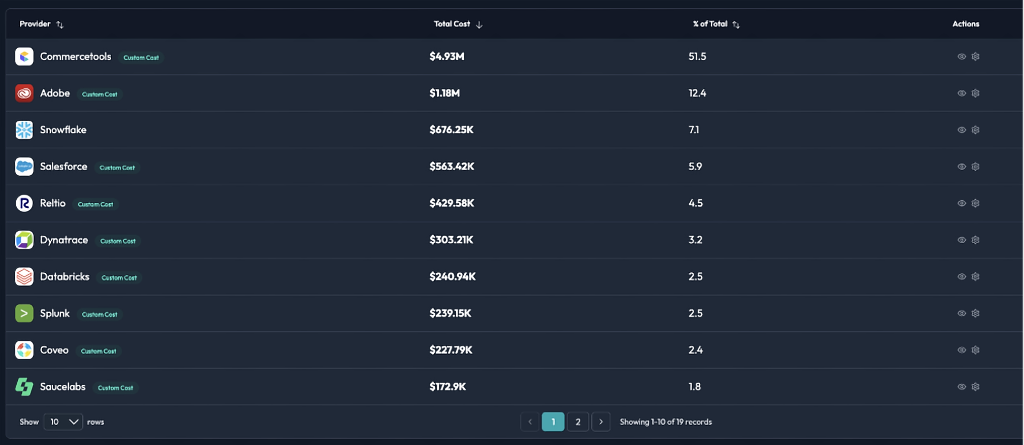1024x445 pixels.
Task: Click Custom Cost badge beside Dynatrace
Action: click(x=118, y=240)
